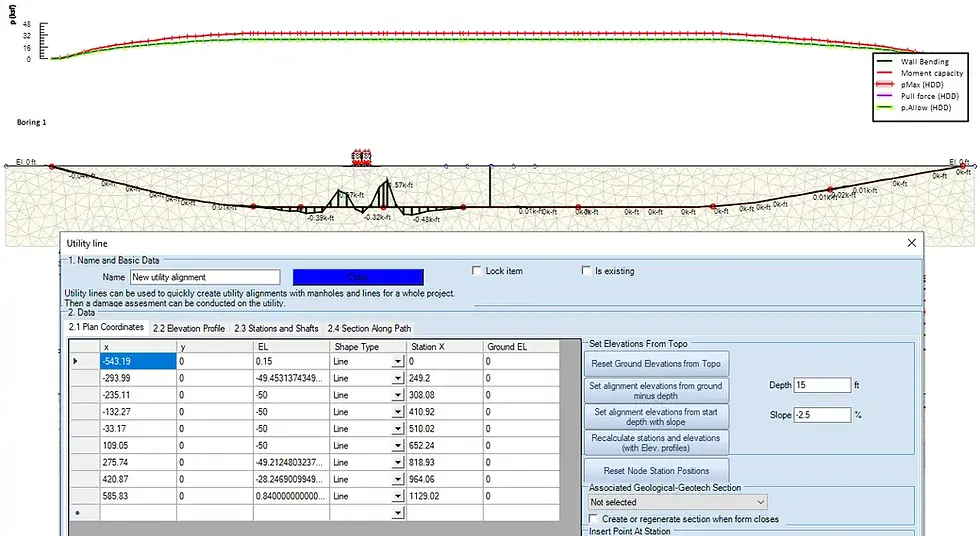The height and width of the screenshot is (536, 980).
Task: Open the Associated Geological-Geotech Section dropdown
Action: coord(678,502)
